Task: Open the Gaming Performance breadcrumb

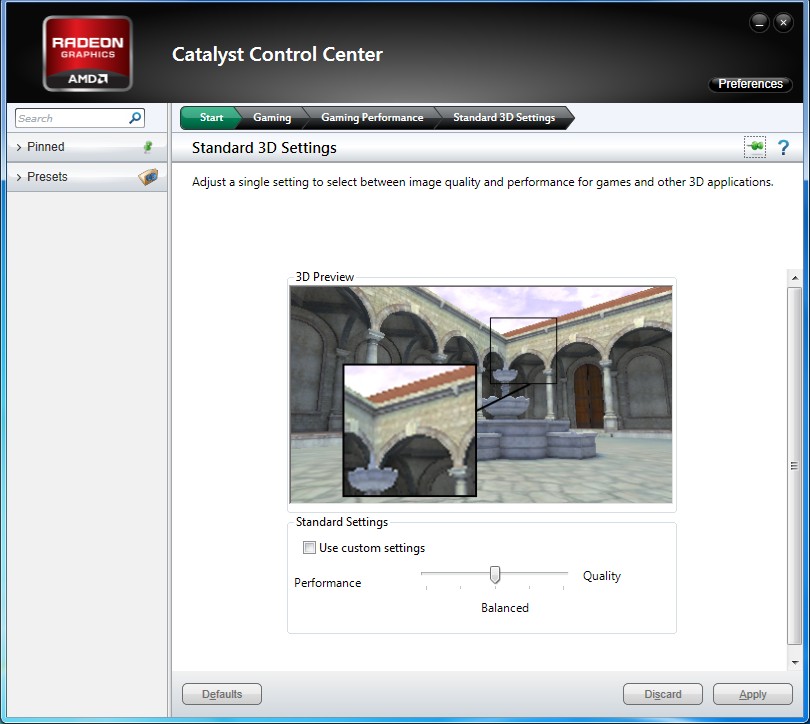Action: pyautogui.click(x=371, y=118)
